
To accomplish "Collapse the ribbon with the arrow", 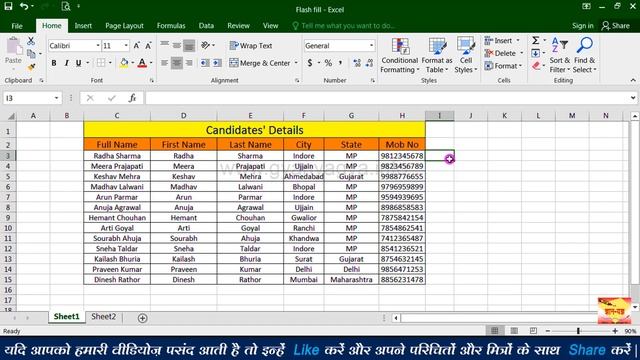I will tap(633, 80).
